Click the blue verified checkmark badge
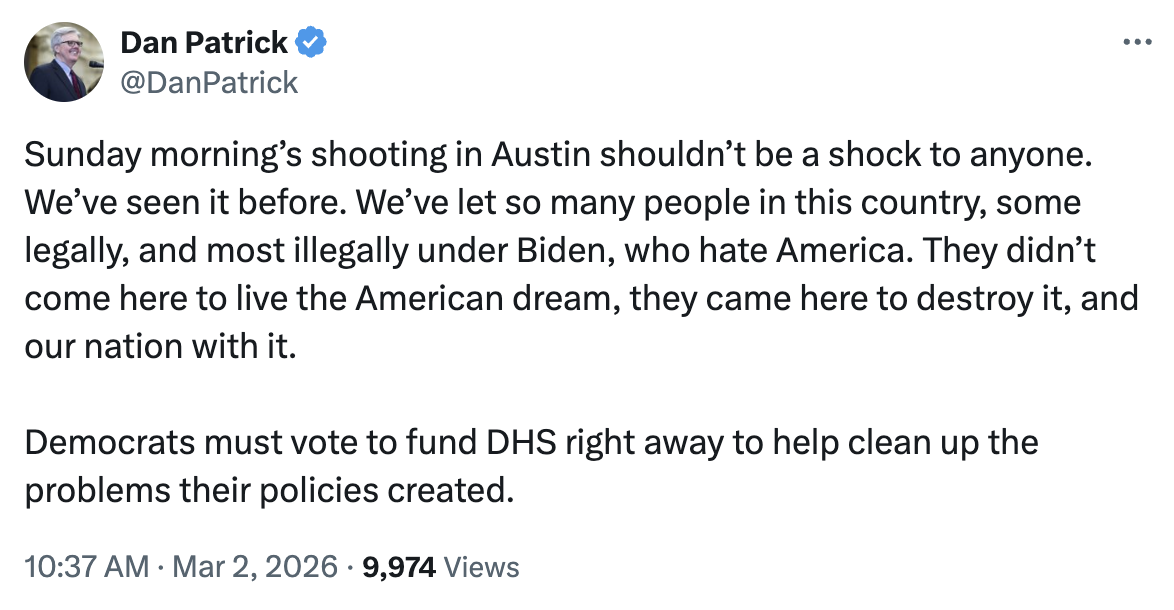 [312, 43]
